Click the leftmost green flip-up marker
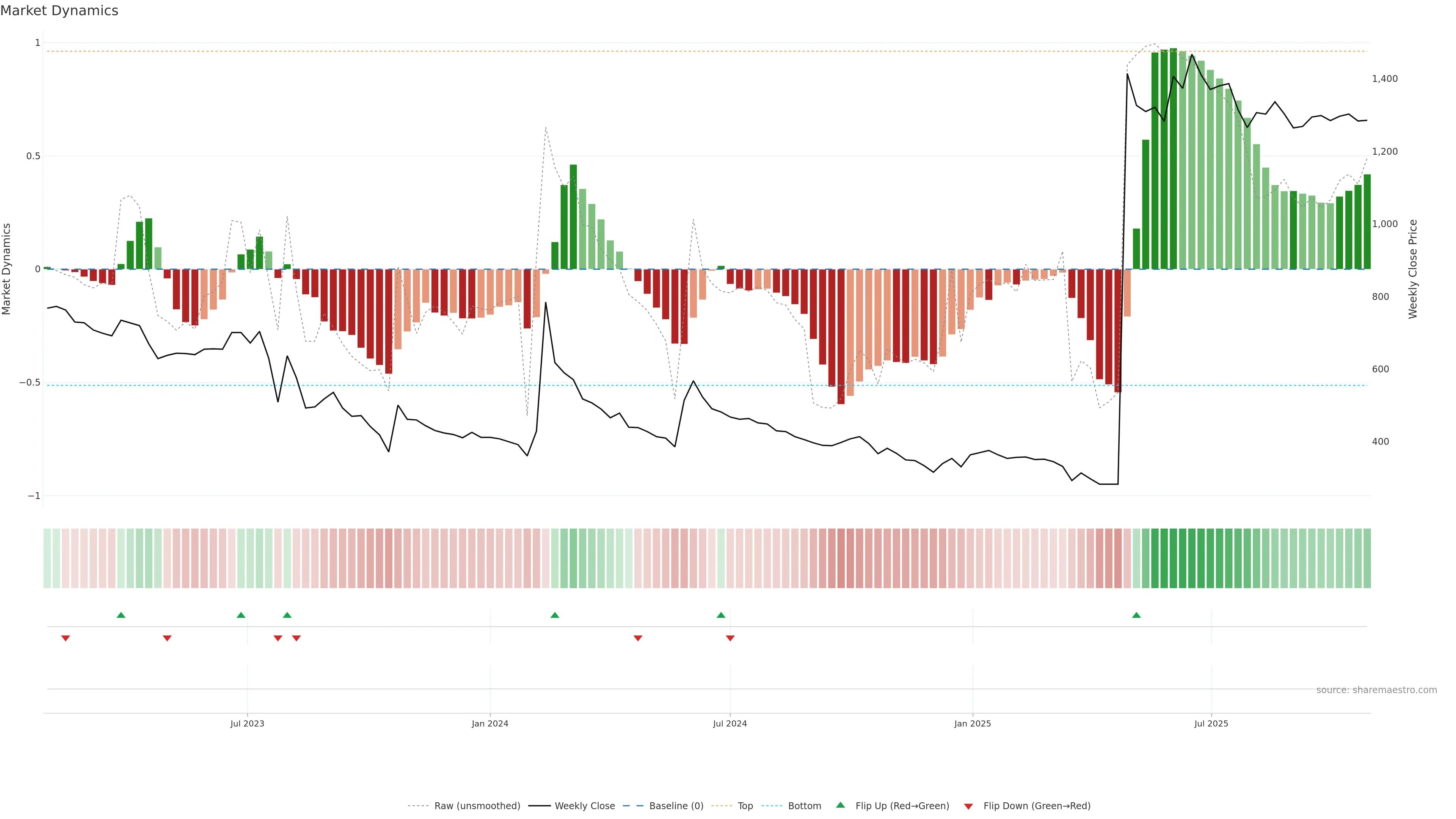1456x819 pixels. (121, 615)
